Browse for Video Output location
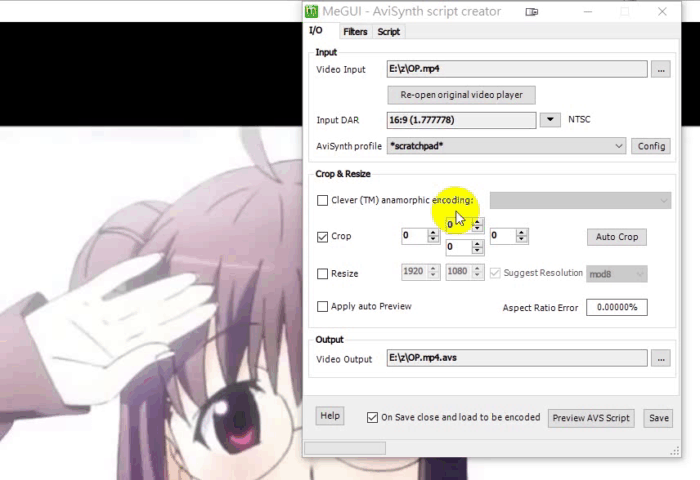 pyautogui.click(x=661, y=359)
